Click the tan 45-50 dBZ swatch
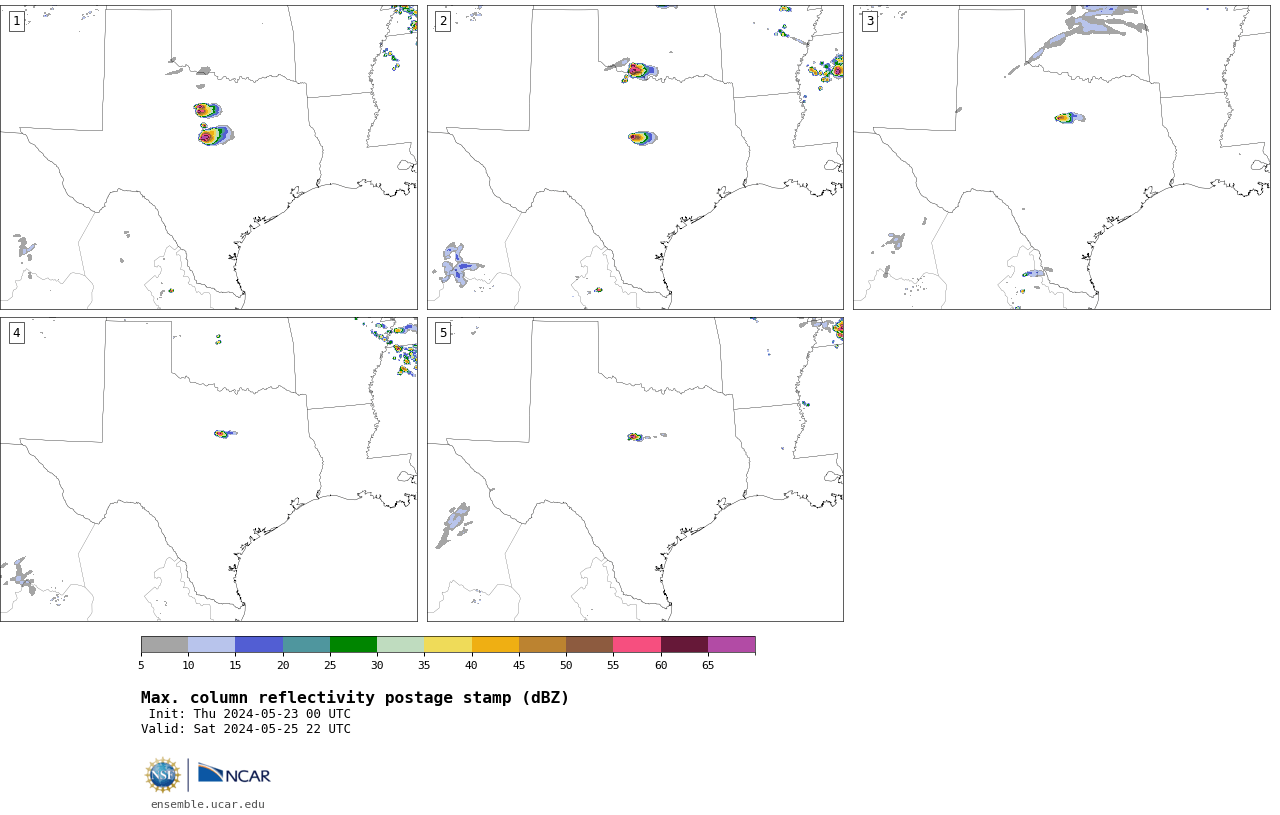The width and height of the screenshot is (1280, 815). tap(542, 644)
